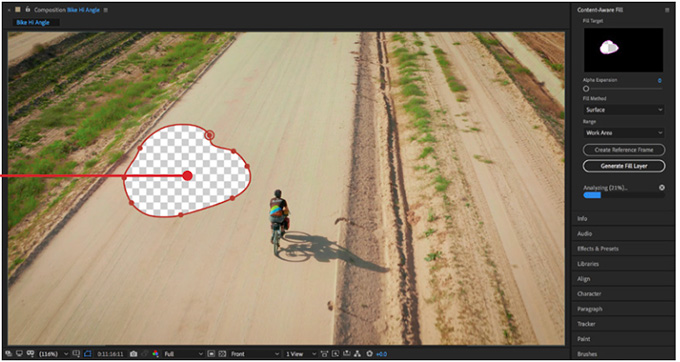The width and height of the screenshot is (680, 362).
Task: Select the Bike Hi Angle composition tab
Action: (x=33, y=23)
